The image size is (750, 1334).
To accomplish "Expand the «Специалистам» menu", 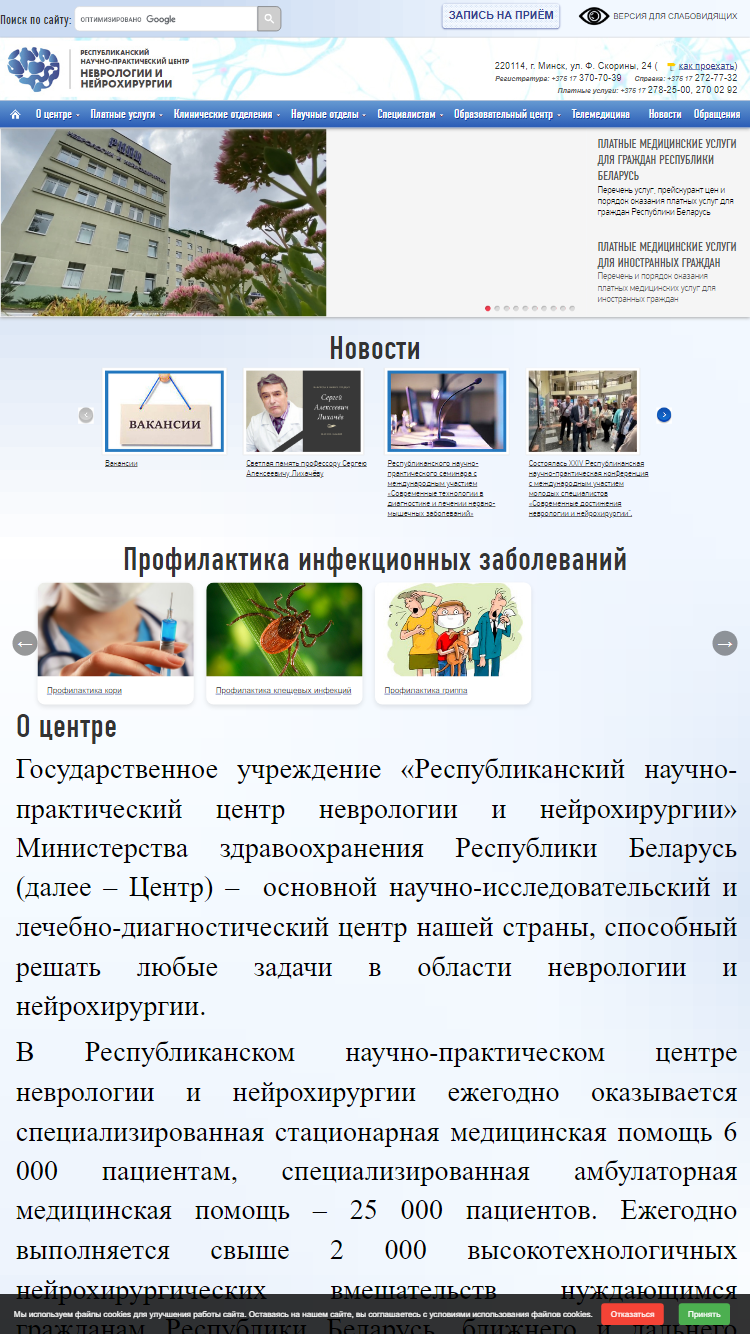I will pyautogui.click(x=408, y=114).
